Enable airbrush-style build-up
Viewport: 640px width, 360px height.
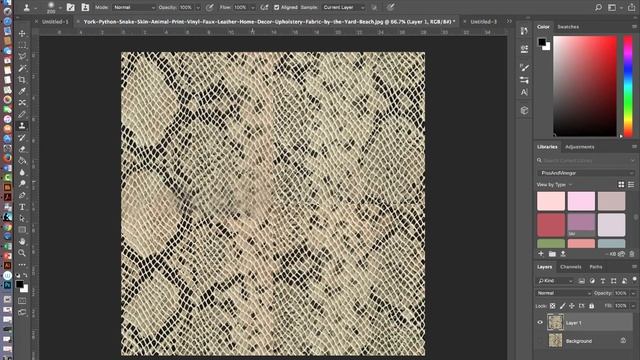tap(264, 7)
